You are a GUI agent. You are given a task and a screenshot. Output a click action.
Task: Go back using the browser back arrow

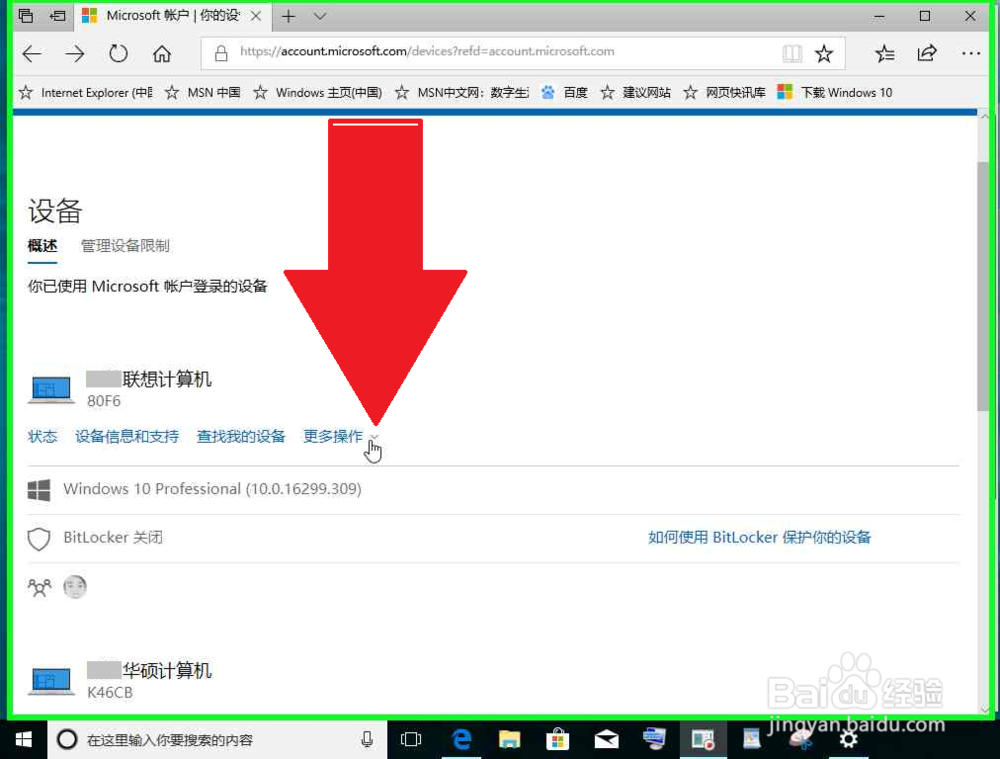pos(32,54)
